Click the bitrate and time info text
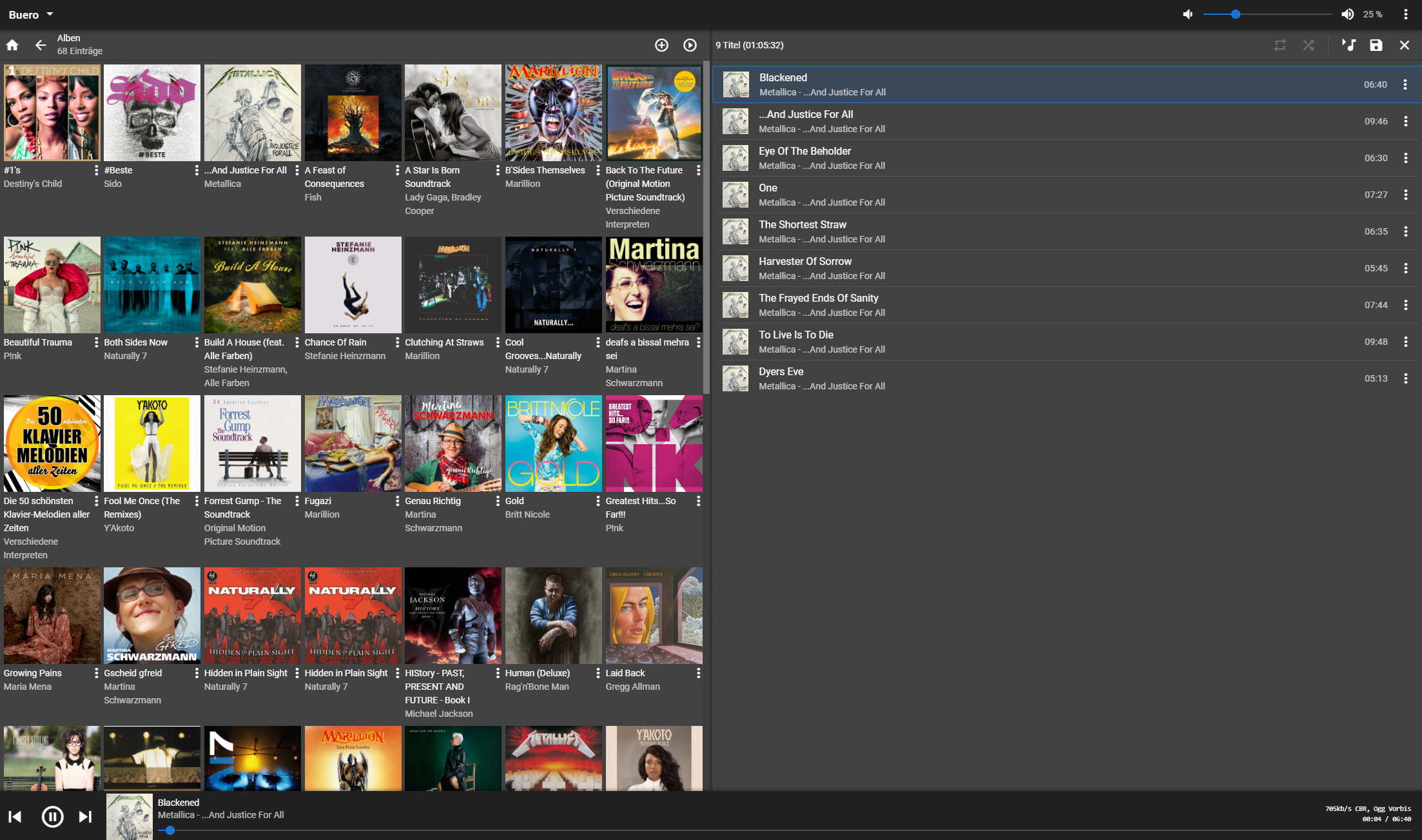The width and height of the screenshot is (1422, 840). 1368,814
